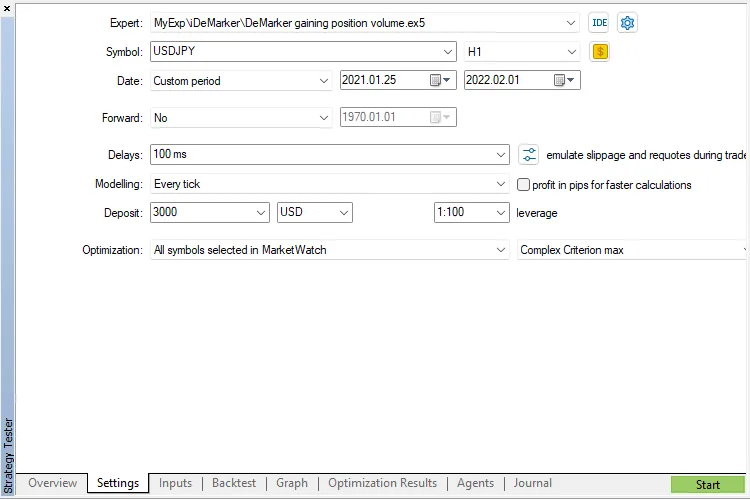The width and height of the screenshot is (750, 500).
Task: Open the expert in the IDE editor
Action: coord(599,23)
